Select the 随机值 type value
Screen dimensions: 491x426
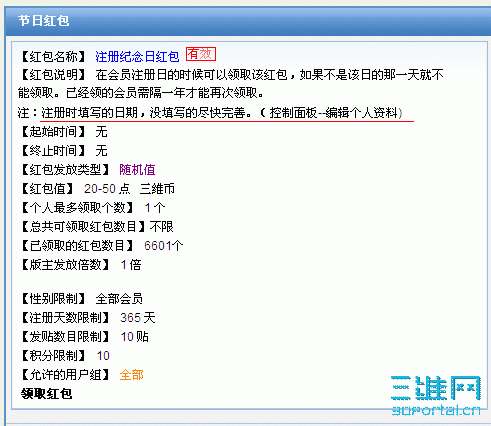coord(137,170)
